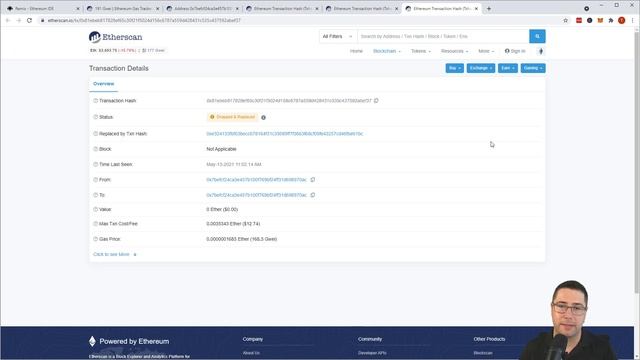Click the help icon next to Block

96,149
